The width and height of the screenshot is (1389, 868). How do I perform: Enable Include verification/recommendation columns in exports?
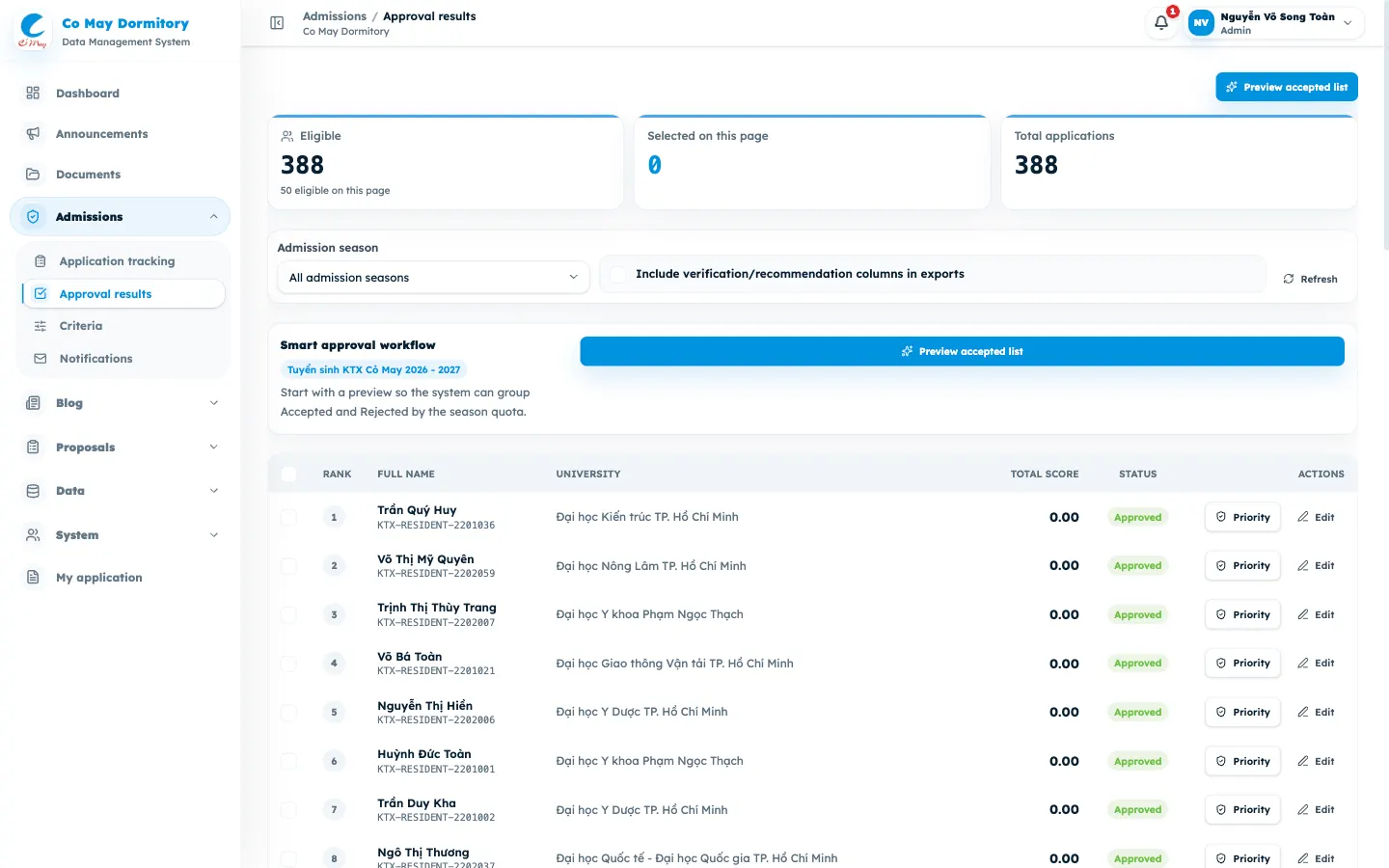point(618,274)
